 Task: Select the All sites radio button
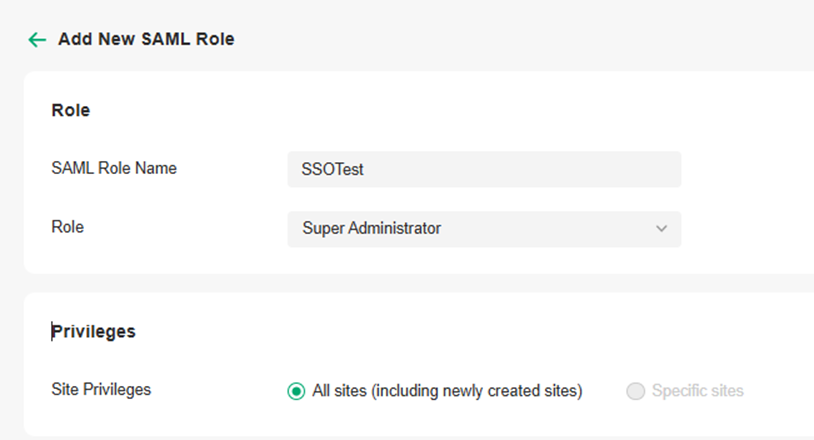coord(296,391)
